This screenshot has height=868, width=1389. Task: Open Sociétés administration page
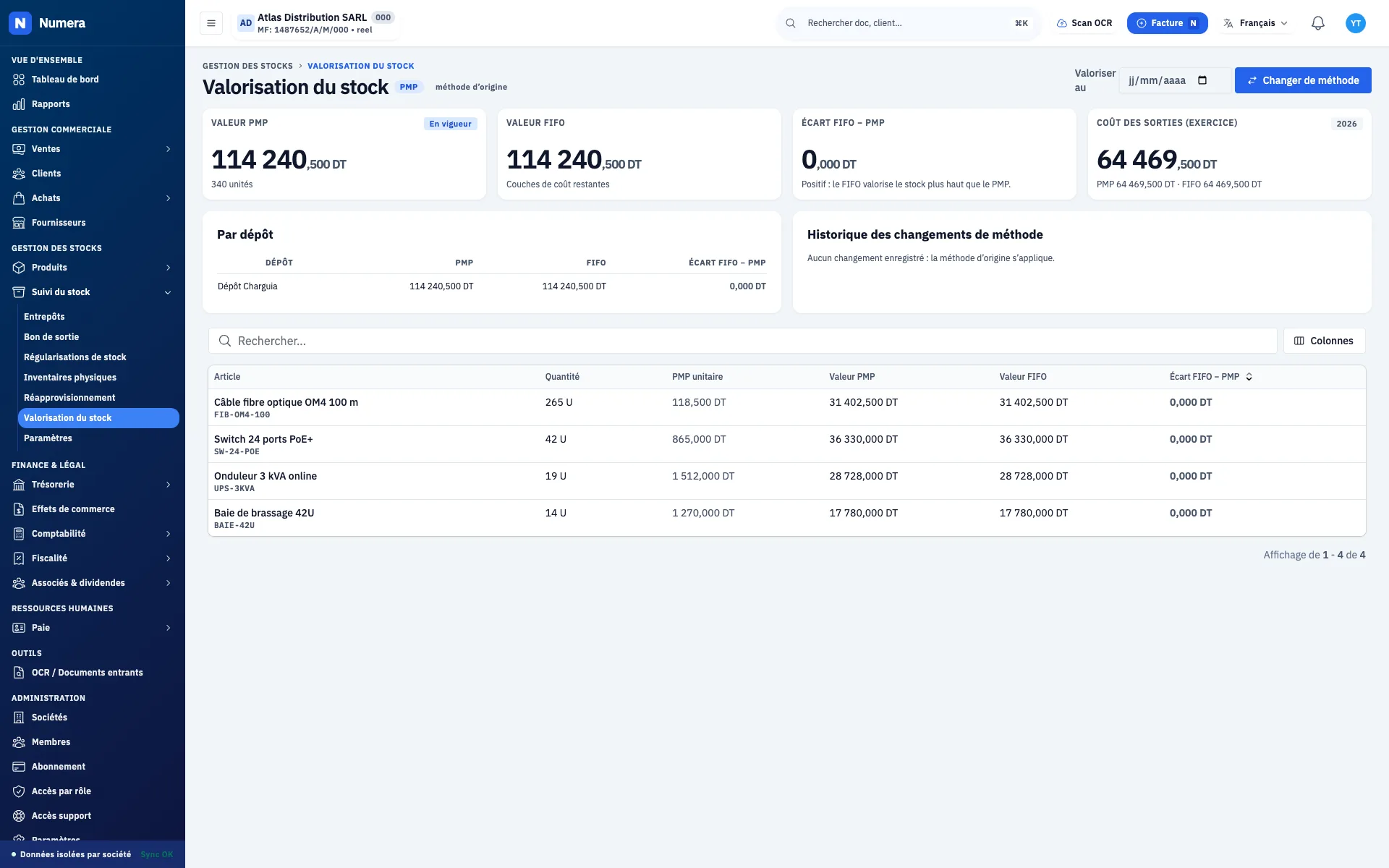point(93,718)
